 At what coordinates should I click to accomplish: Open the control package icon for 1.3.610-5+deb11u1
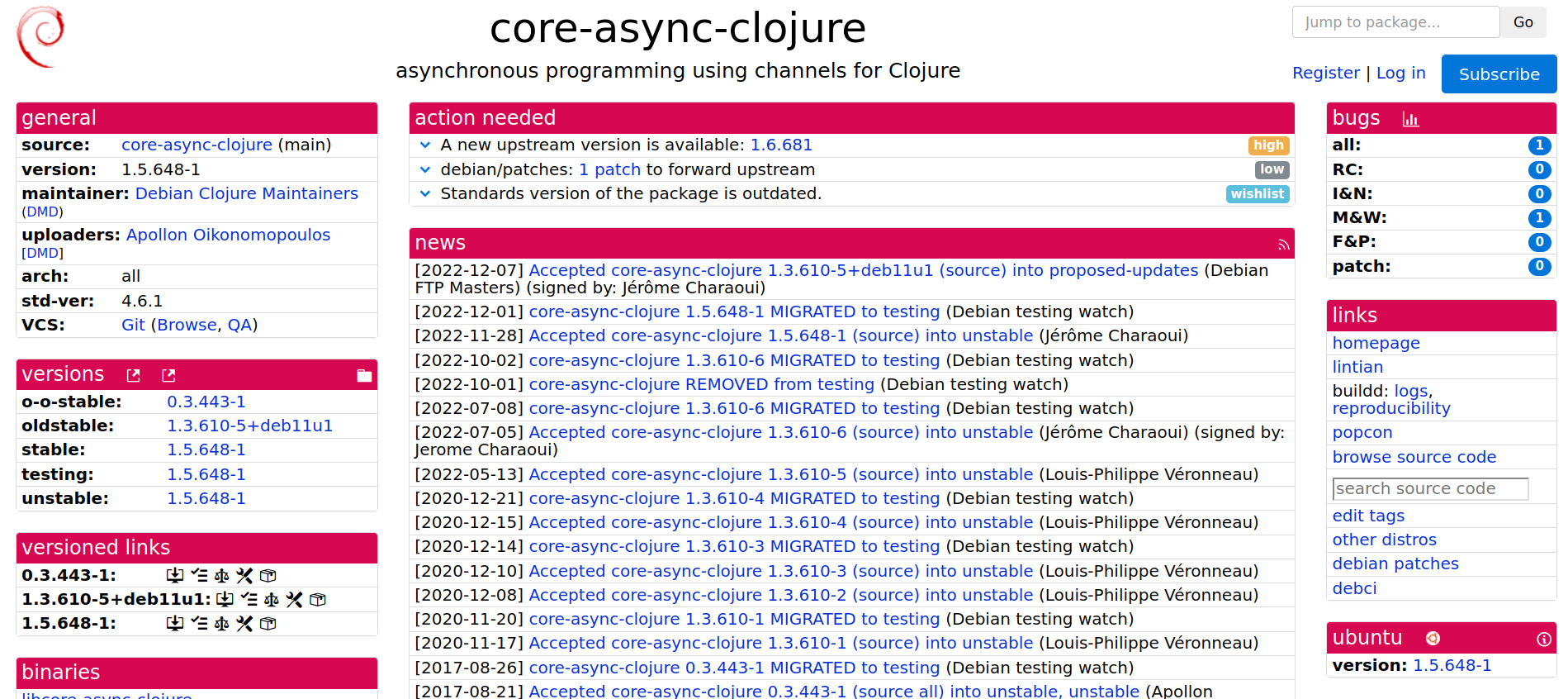[317, 600]
